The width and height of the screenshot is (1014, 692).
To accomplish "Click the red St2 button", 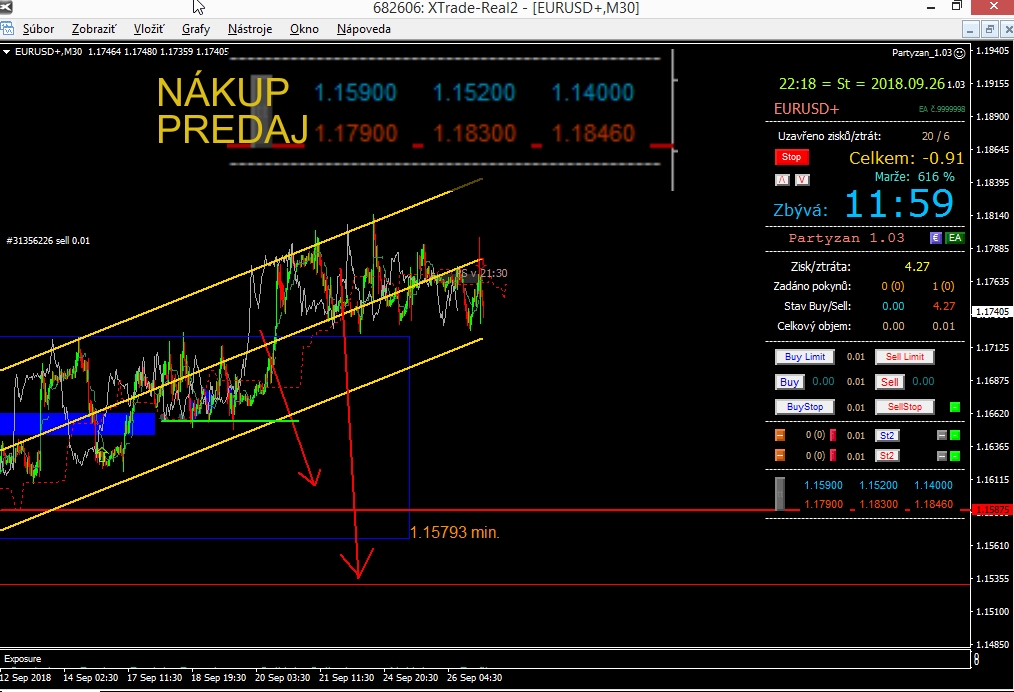I will [887, 455].
